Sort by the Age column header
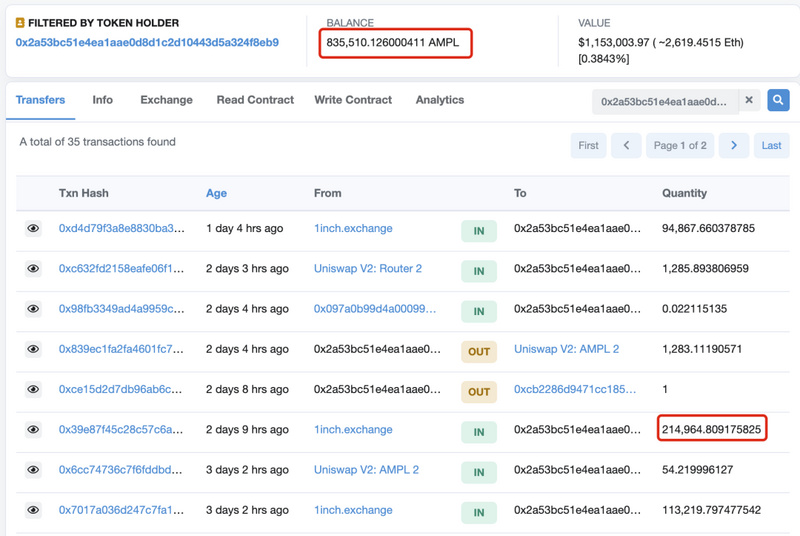Viewport: 800px width, 536px height. (x=216, y=193)
